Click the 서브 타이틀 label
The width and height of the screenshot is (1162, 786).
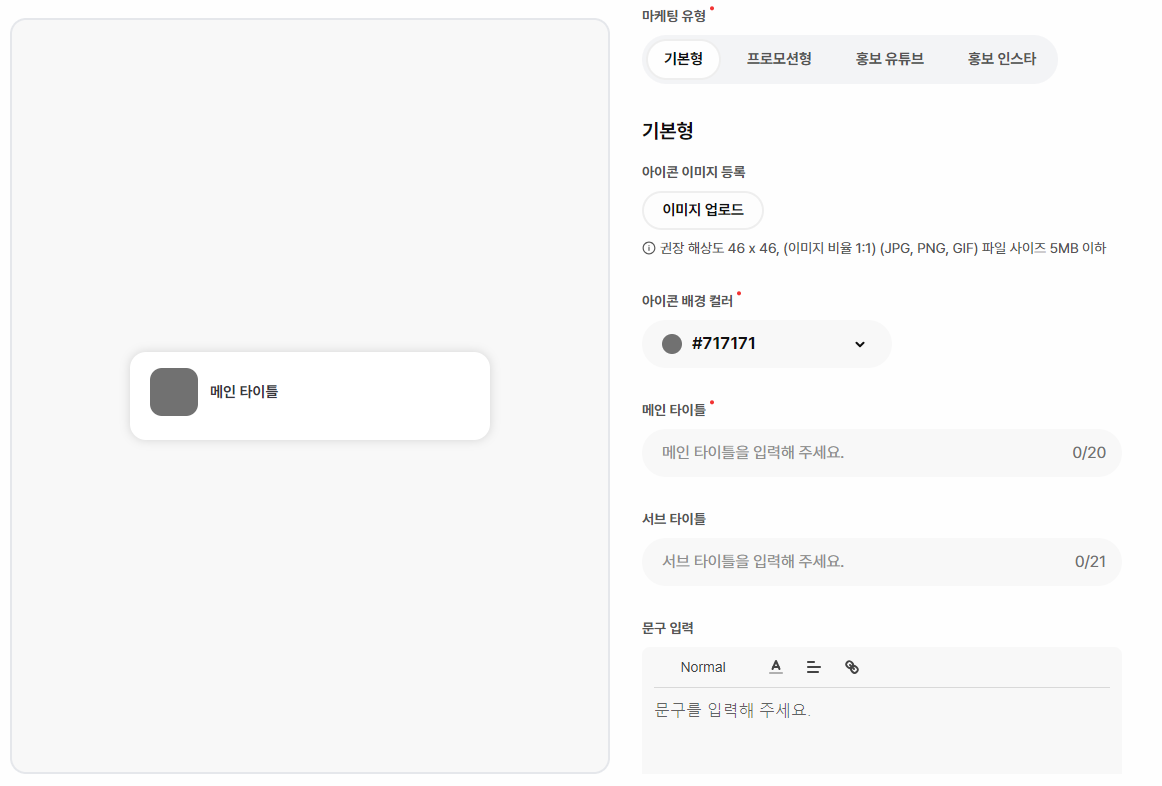[x=674, y=519]
